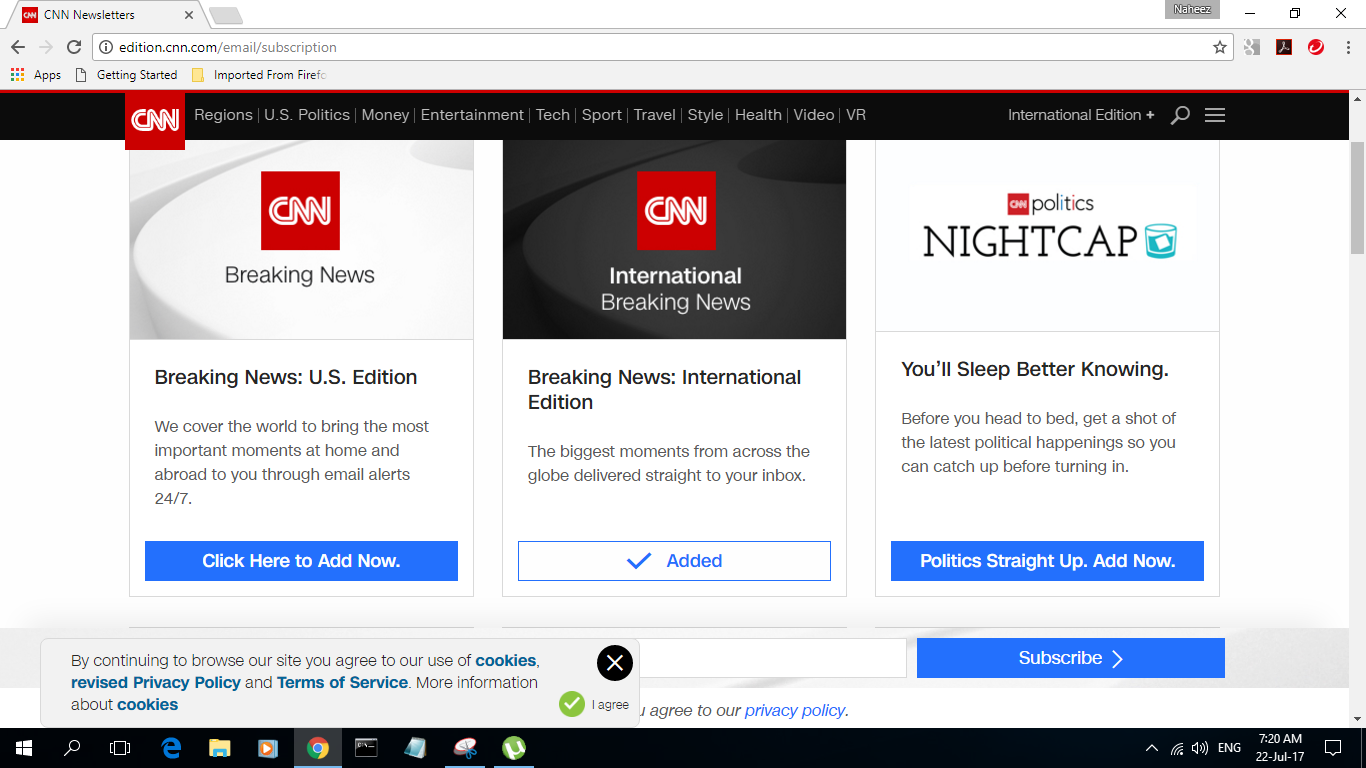Open the network icon in the system tray
The width and height of the screenshot is (1366, 768).
(x=1177, y=748)
